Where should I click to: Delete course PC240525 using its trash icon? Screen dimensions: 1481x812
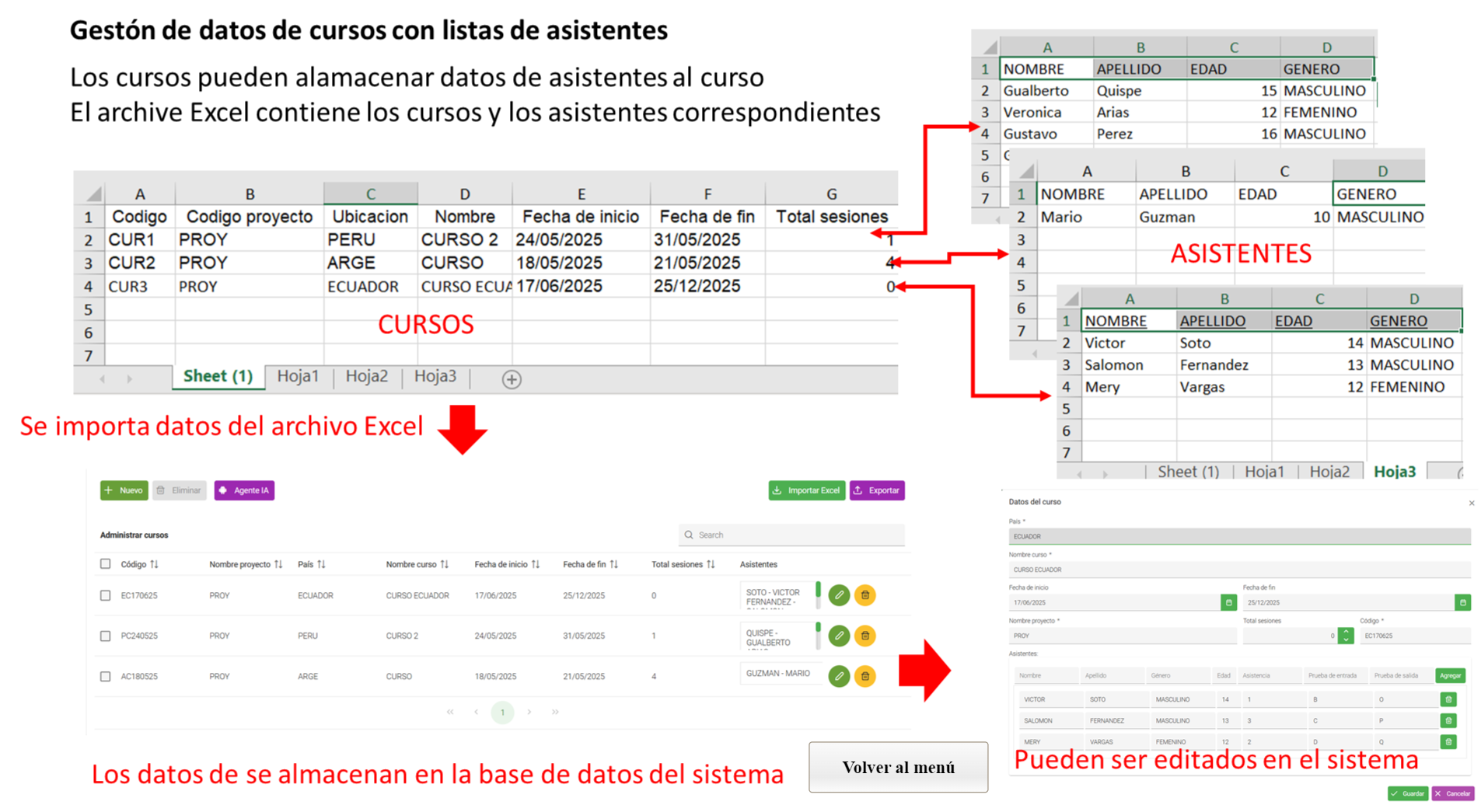tap(864, 636)
